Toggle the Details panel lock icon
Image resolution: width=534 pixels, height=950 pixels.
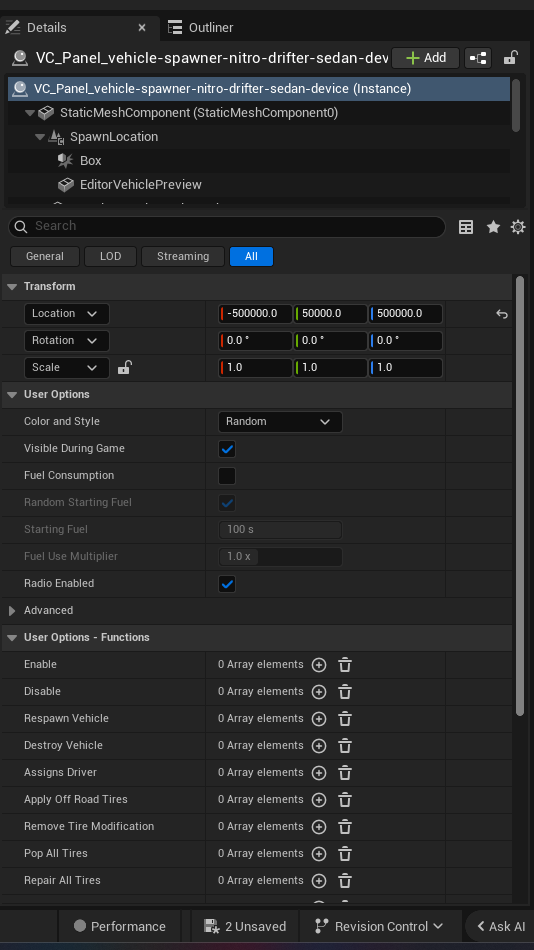(510, 58)
